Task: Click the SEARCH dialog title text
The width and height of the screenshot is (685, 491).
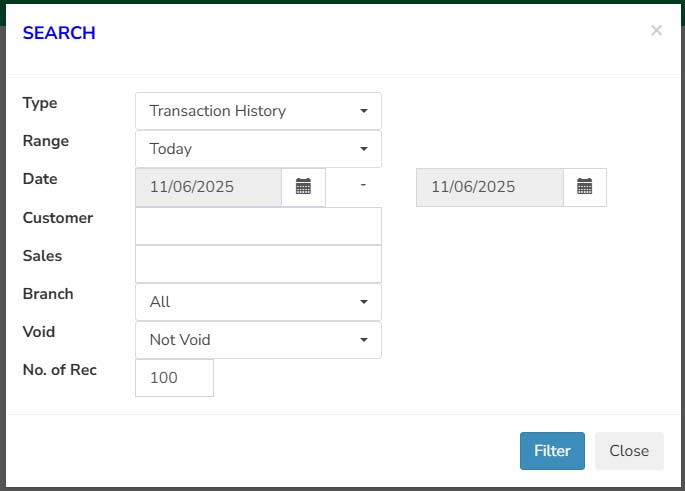Action: [x=59, y=33]
